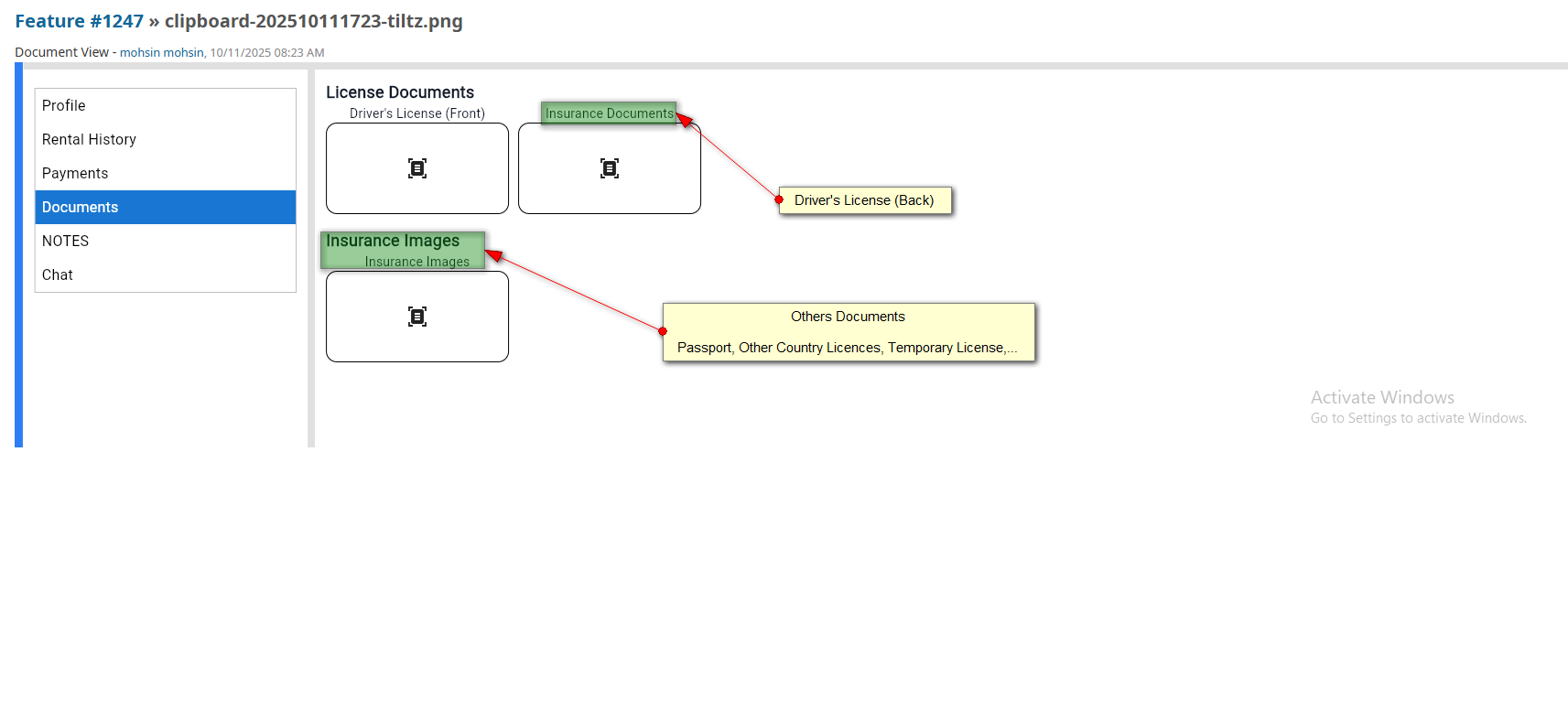
Task: Go to Payments in the sidebar
Action: click(75, 174)
